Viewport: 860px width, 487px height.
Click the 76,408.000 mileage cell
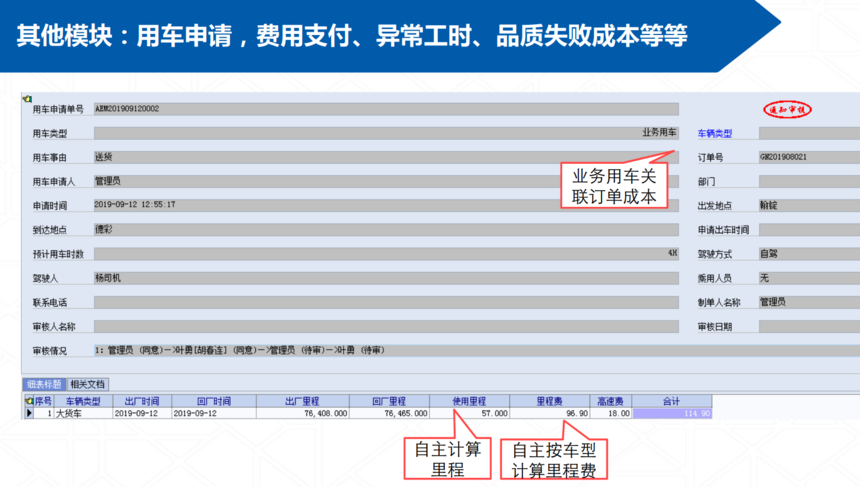click(x=302, y=414)
